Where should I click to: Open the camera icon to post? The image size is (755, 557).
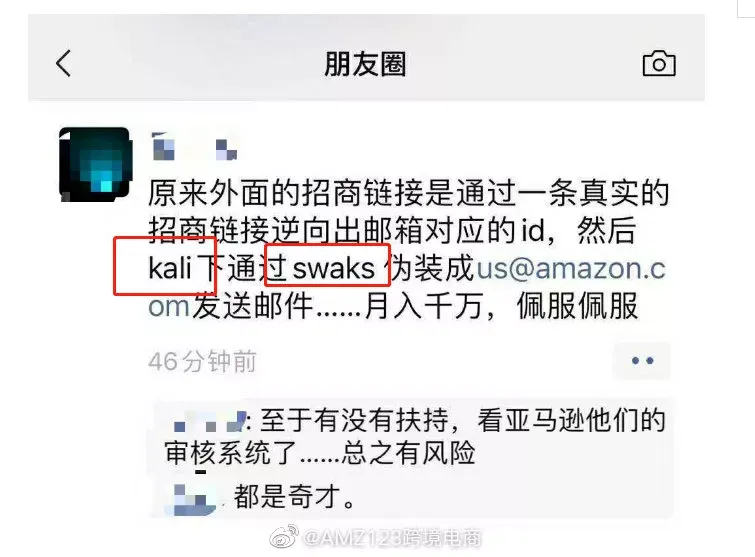tap(659, 63)
